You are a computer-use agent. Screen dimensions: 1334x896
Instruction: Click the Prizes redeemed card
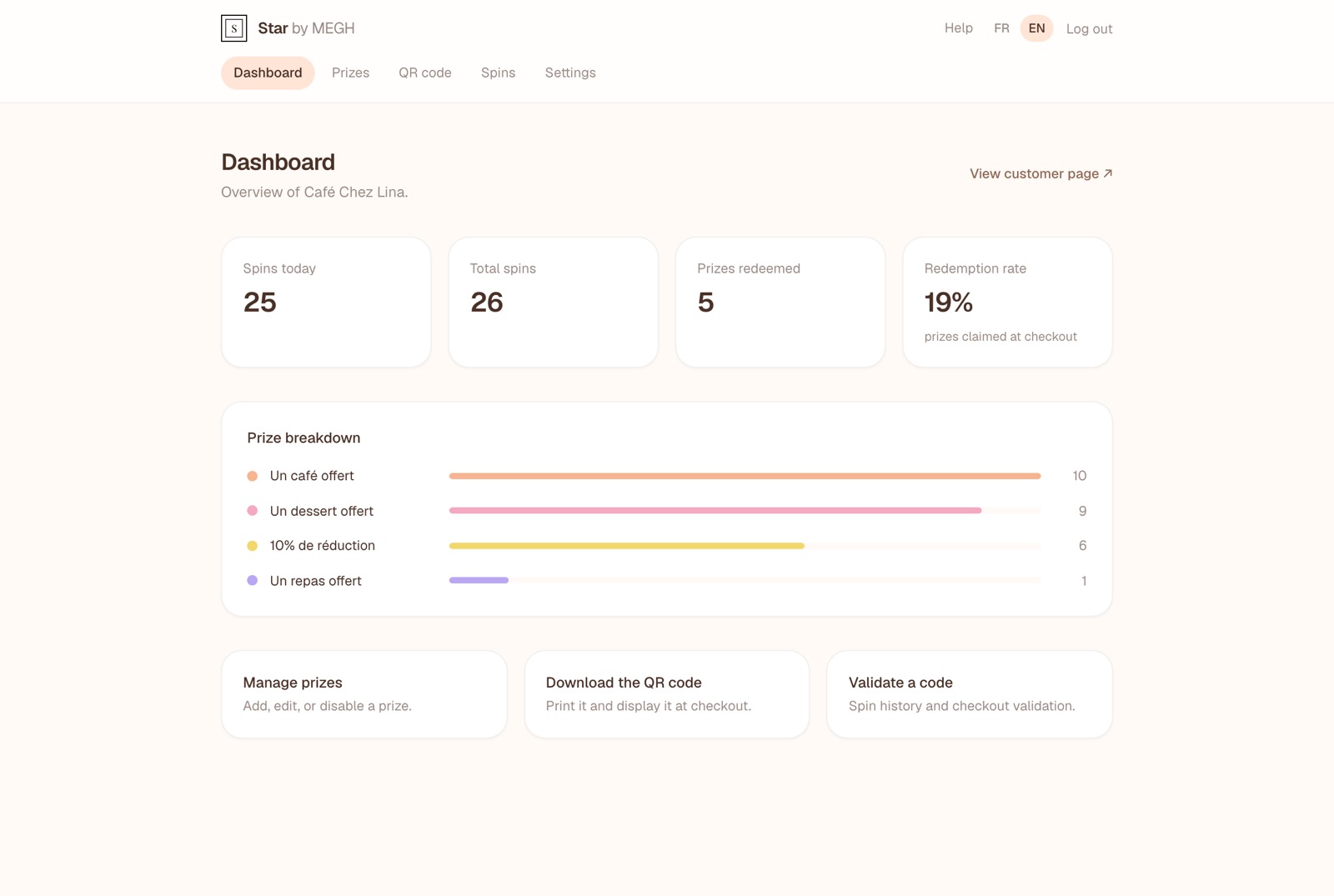[780, 303]
